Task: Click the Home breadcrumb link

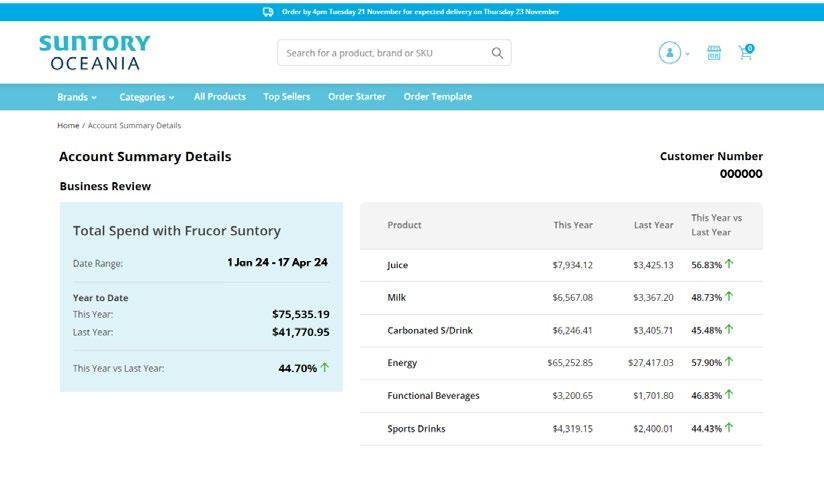Action: click(x=68, y=126)
